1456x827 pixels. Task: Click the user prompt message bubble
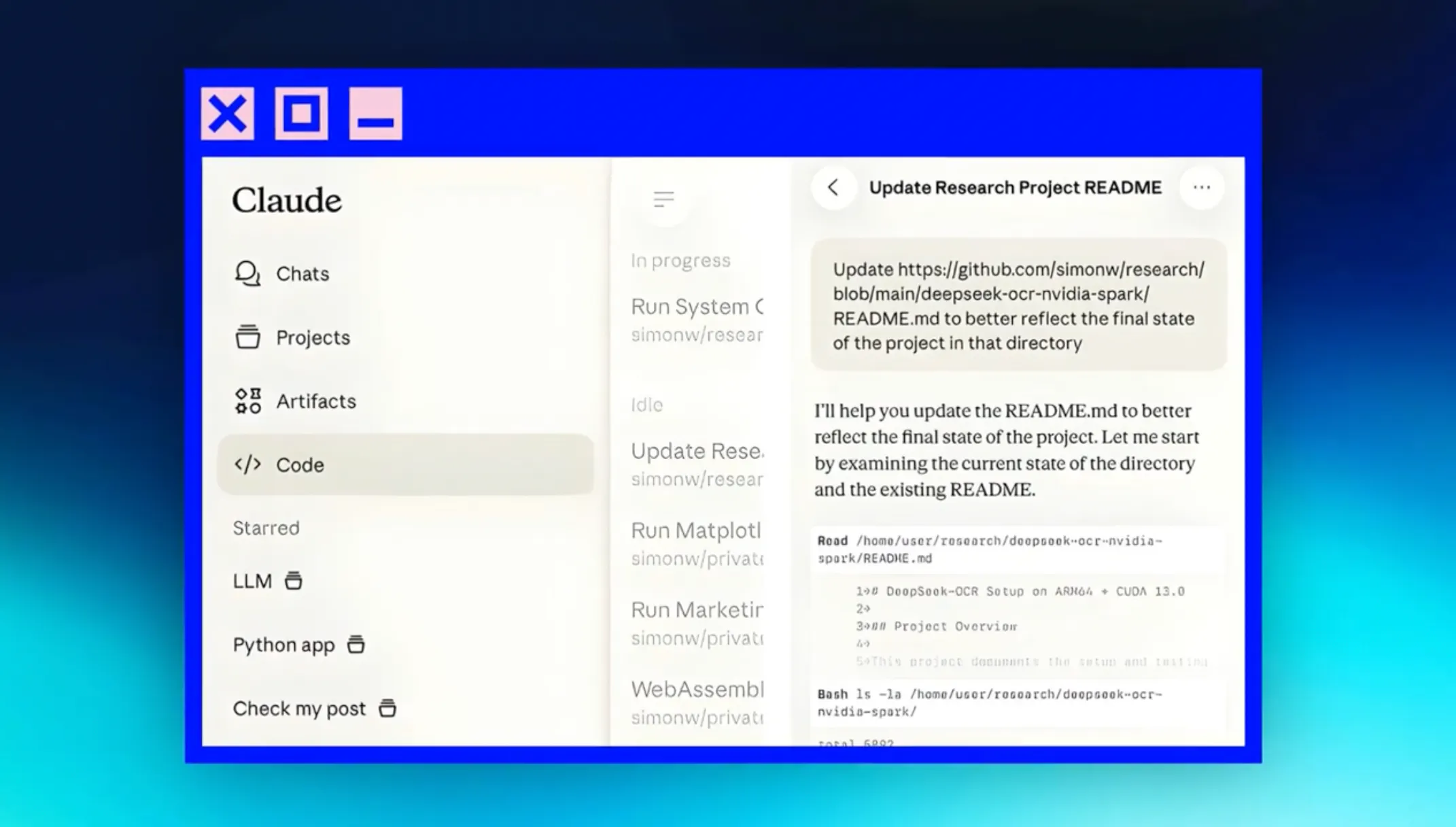tap(1019, 305)
